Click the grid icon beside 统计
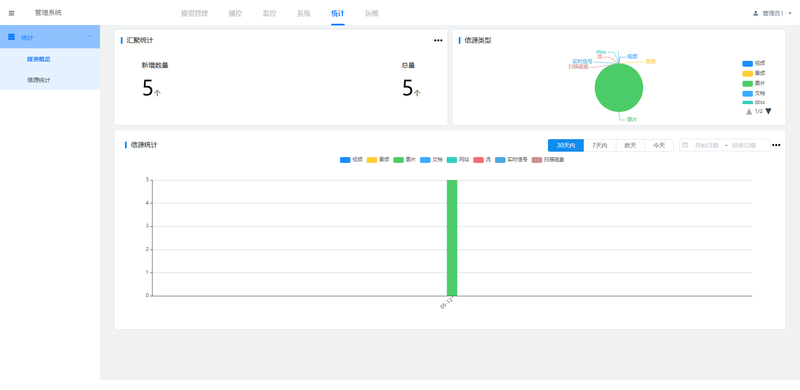This screenshot has height=390, width=800. click(12, 37)
